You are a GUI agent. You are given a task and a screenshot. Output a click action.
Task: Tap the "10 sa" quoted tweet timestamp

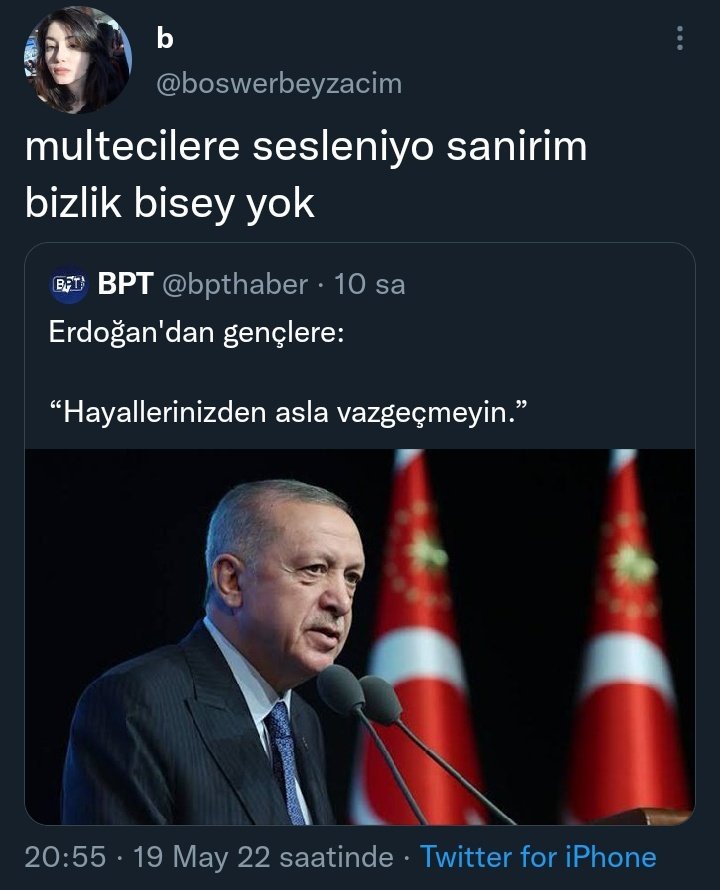[370, 284]
